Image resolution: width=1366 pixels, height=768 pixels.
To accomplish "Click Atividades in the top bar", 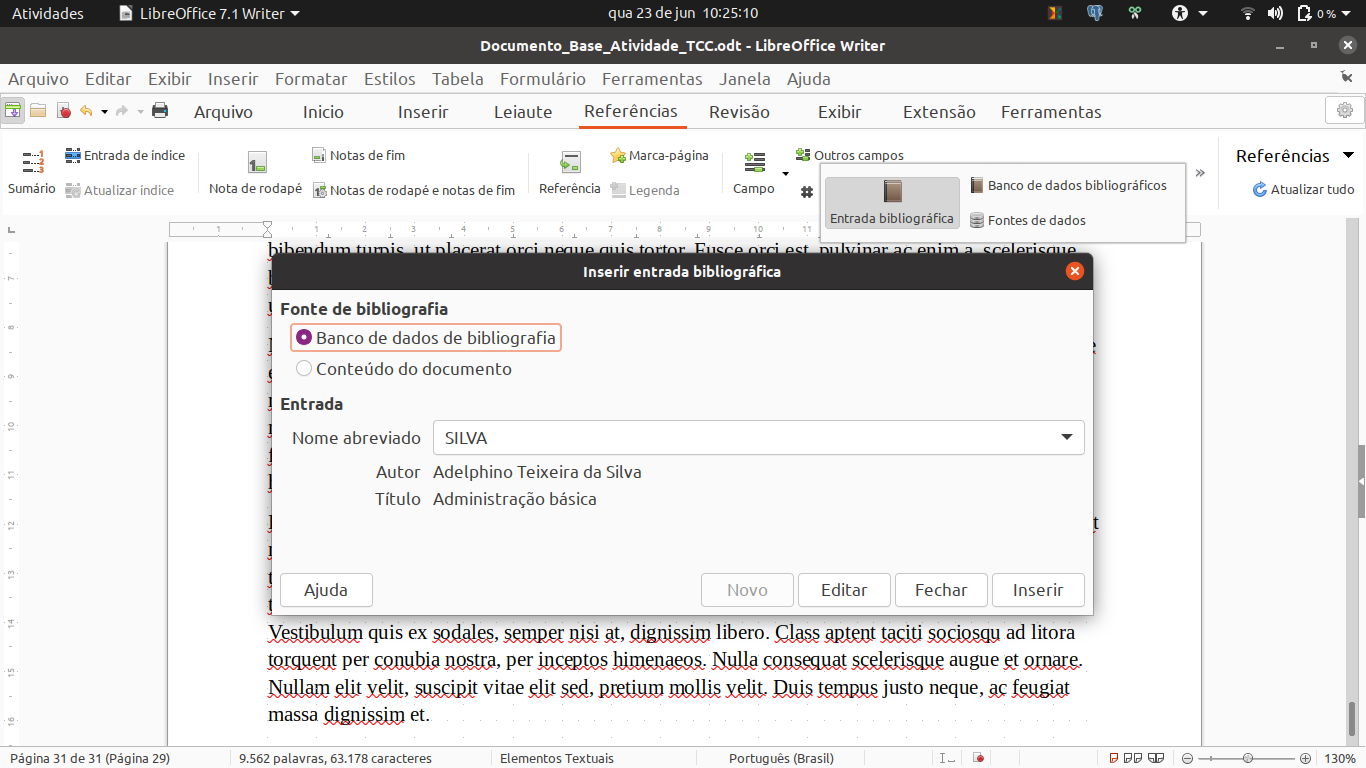I will pyautogui.click(x=48, y=13).
